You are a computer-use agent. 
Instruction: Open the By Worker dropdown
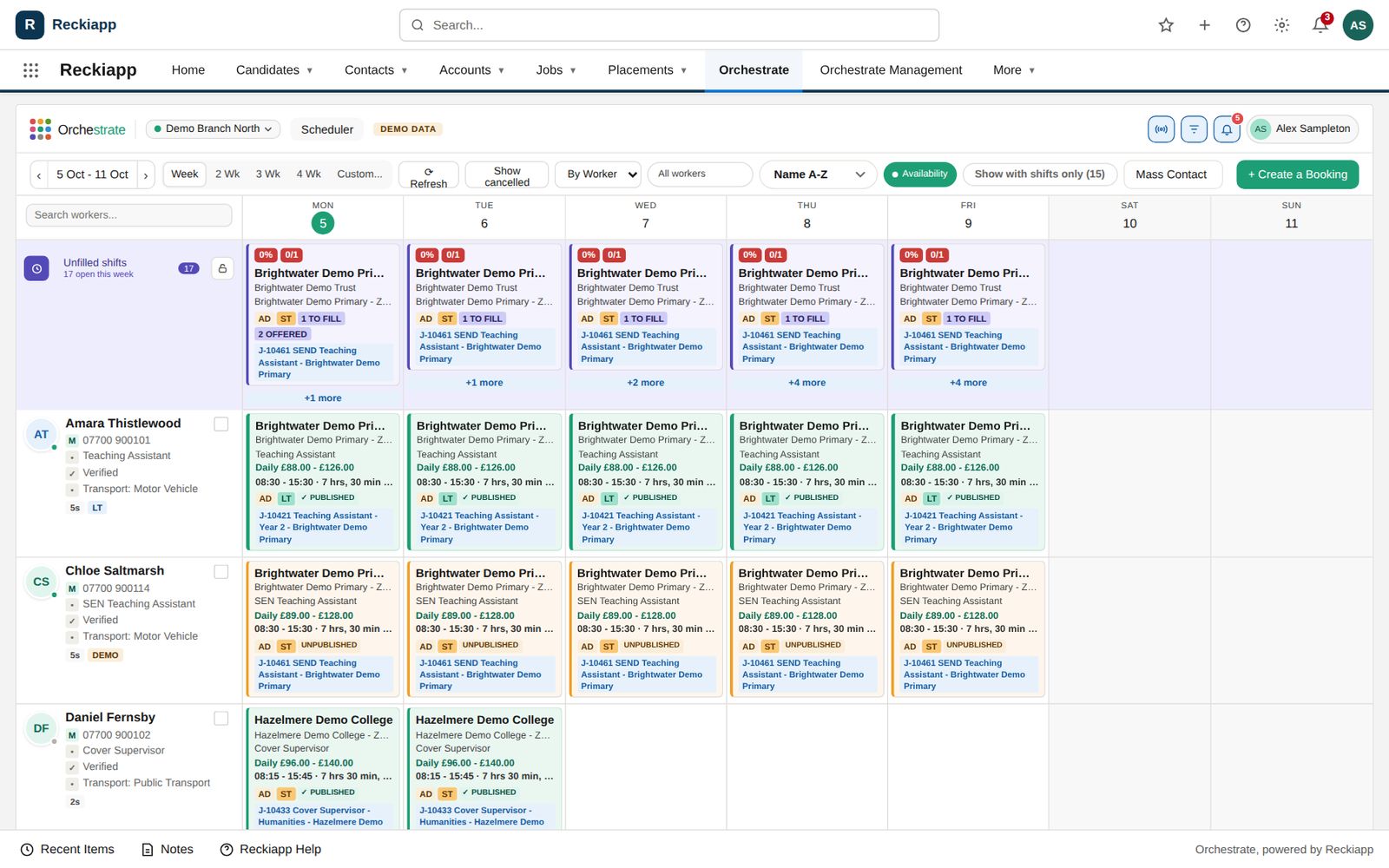click(598, 174)
